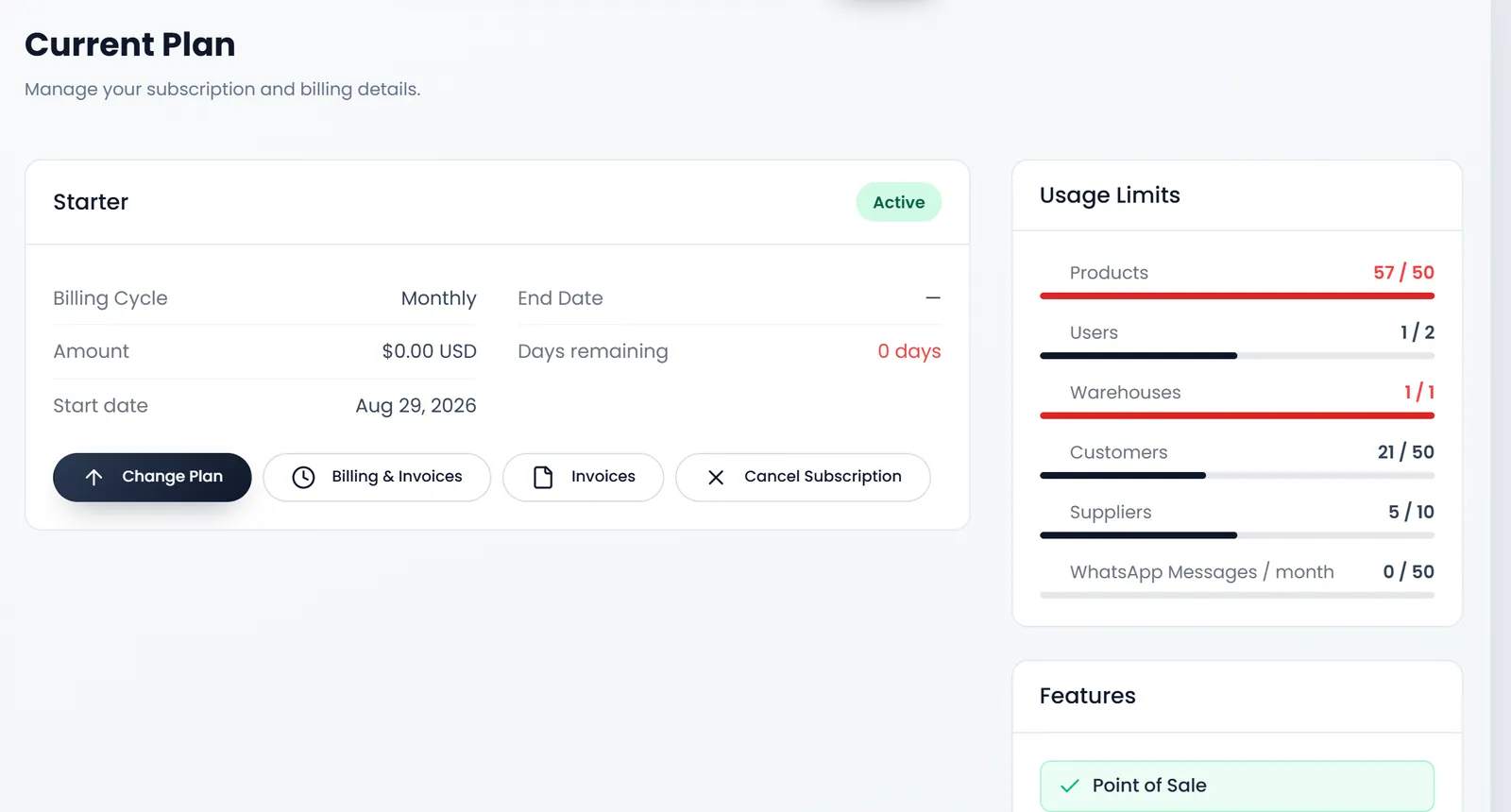Click the 'Current Plan' heading
The width and height of the screenshot is (1511, 812).
[x=130, y=44]
